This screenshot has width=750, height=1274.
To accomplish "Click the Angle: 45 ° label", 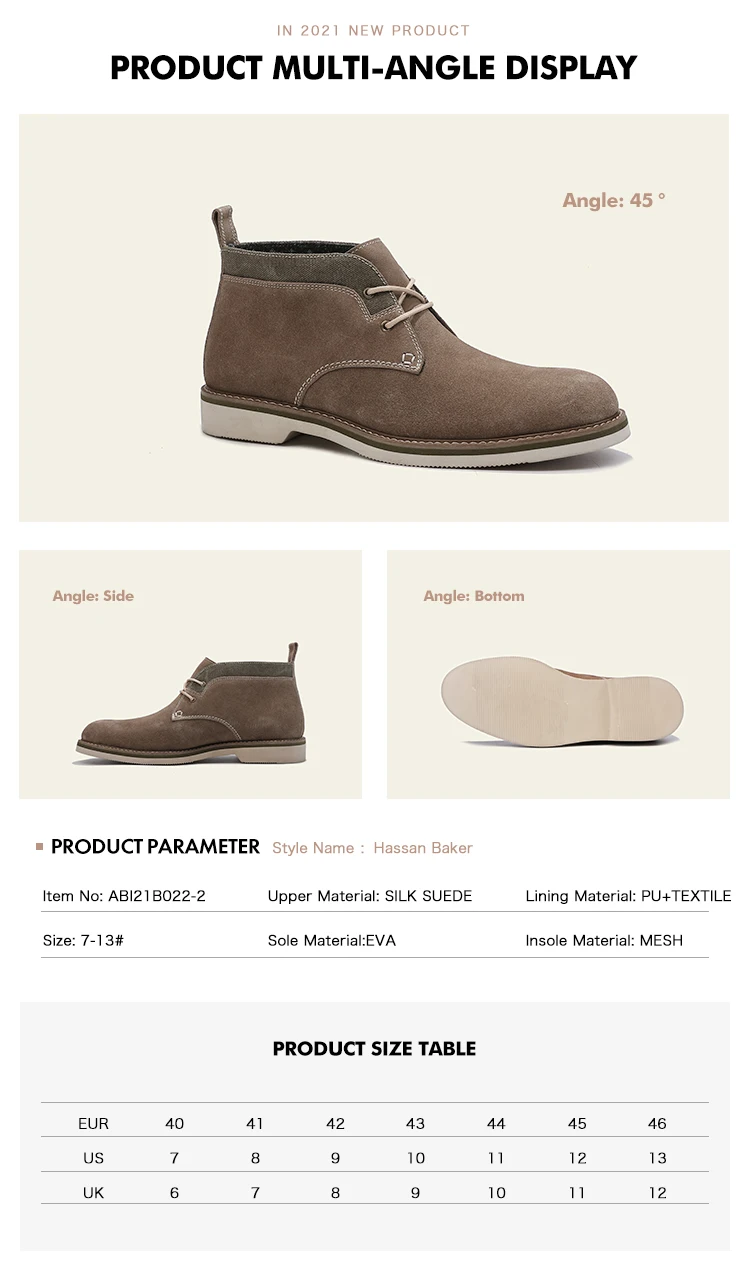I will point(614,200).
